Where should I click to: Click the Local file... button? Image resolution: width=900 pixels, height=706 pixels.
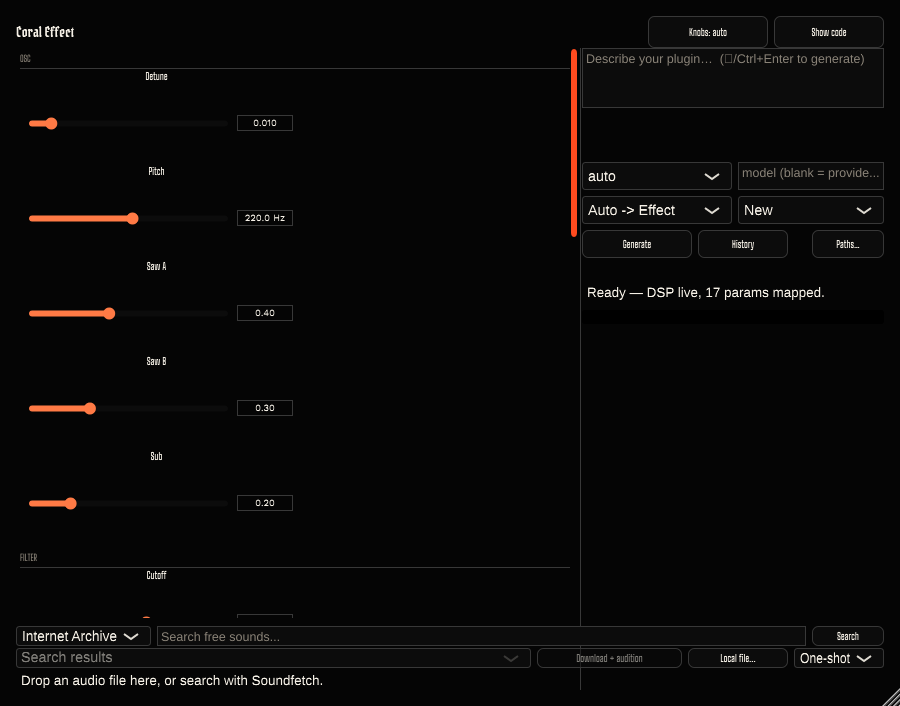tap(738, 658)
